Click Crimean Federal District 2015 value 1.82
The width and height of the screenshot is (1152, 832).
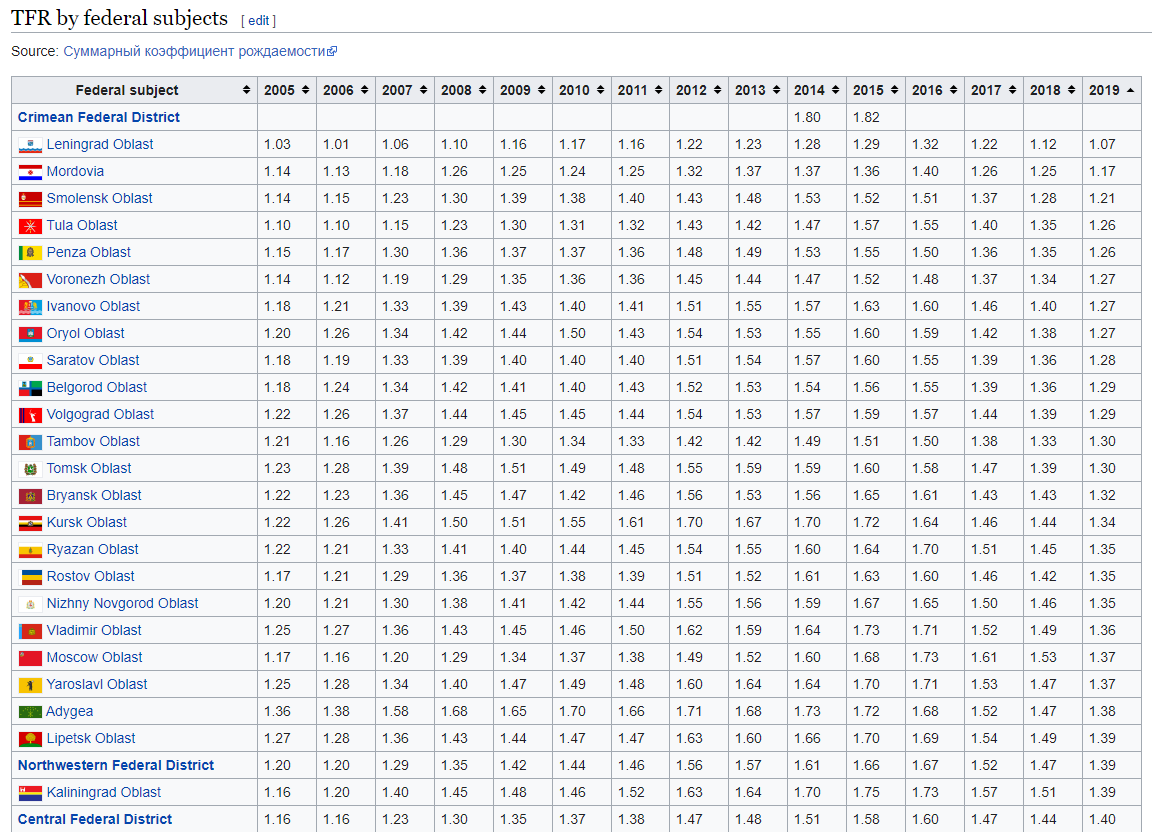(866, 117)
